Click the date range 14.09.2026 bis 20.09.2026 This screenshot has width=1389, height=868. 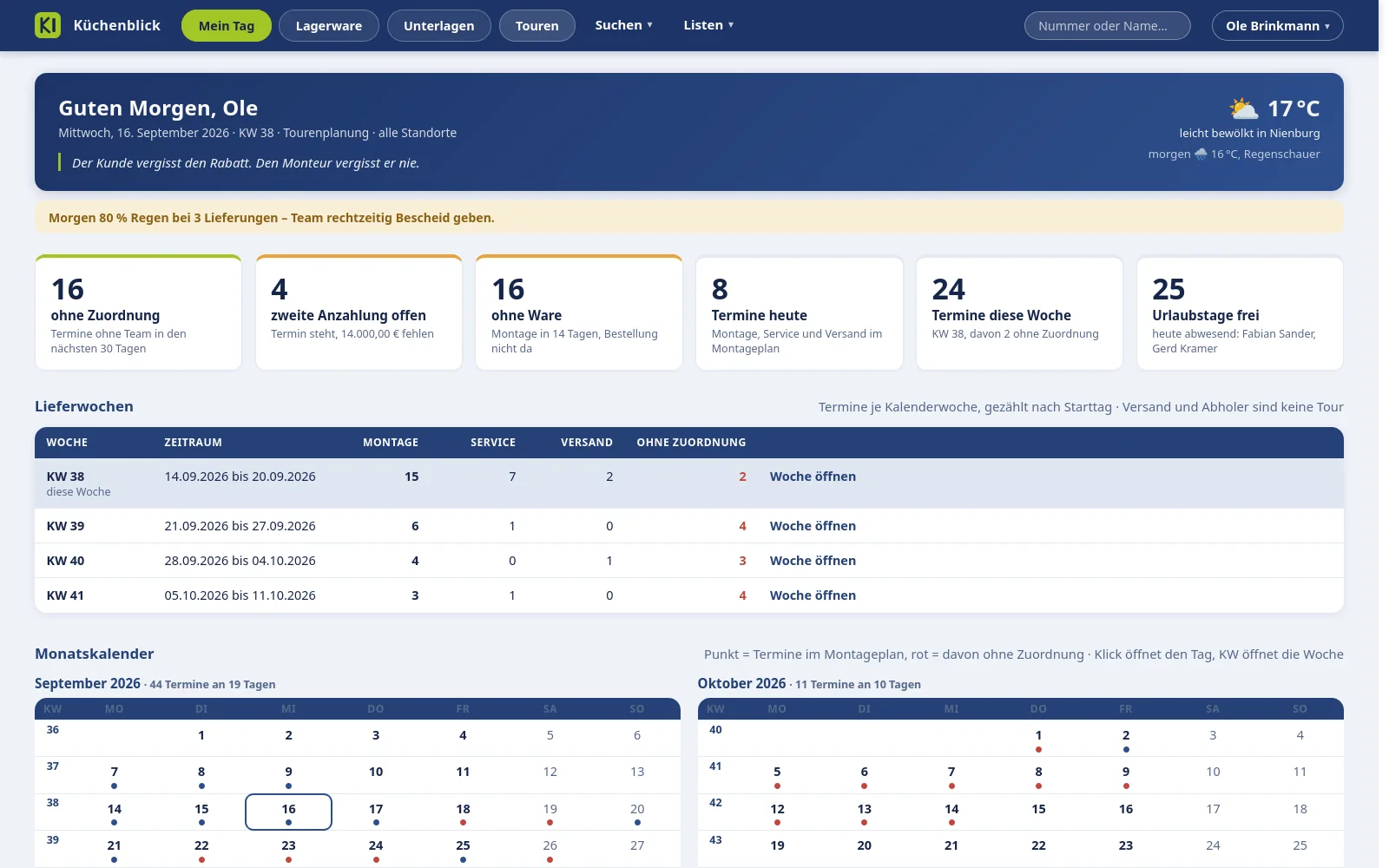pyautogui.click(x=240, y=477)
